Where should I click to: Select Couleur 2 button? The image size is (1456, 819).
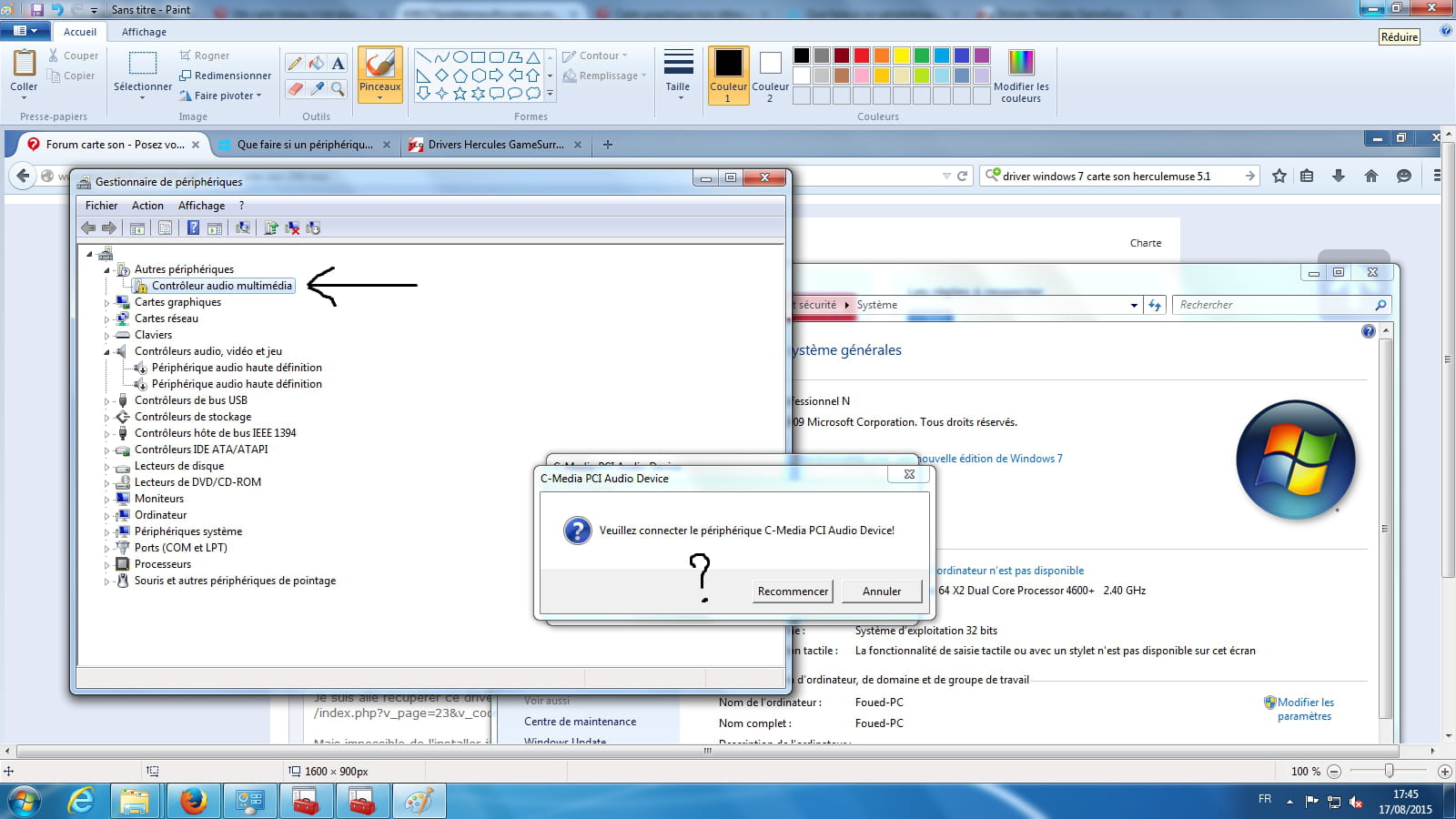[770, 76]
